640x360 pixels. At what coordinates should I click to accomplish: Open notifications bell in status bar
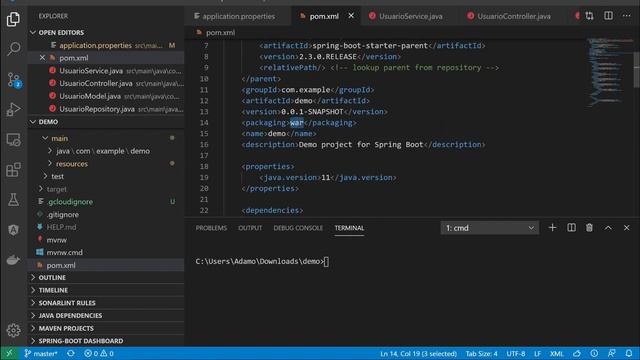tap(629, 353)
